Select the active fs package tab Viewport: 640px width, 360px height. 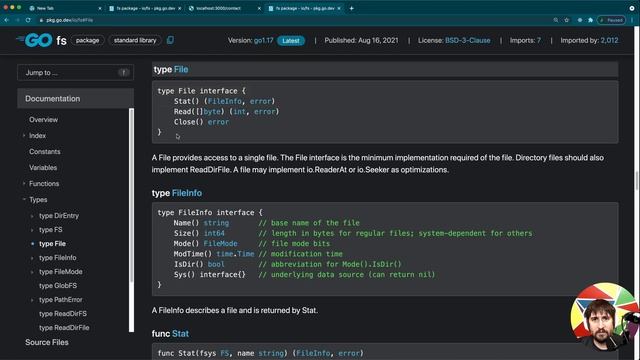click(304, 8)
